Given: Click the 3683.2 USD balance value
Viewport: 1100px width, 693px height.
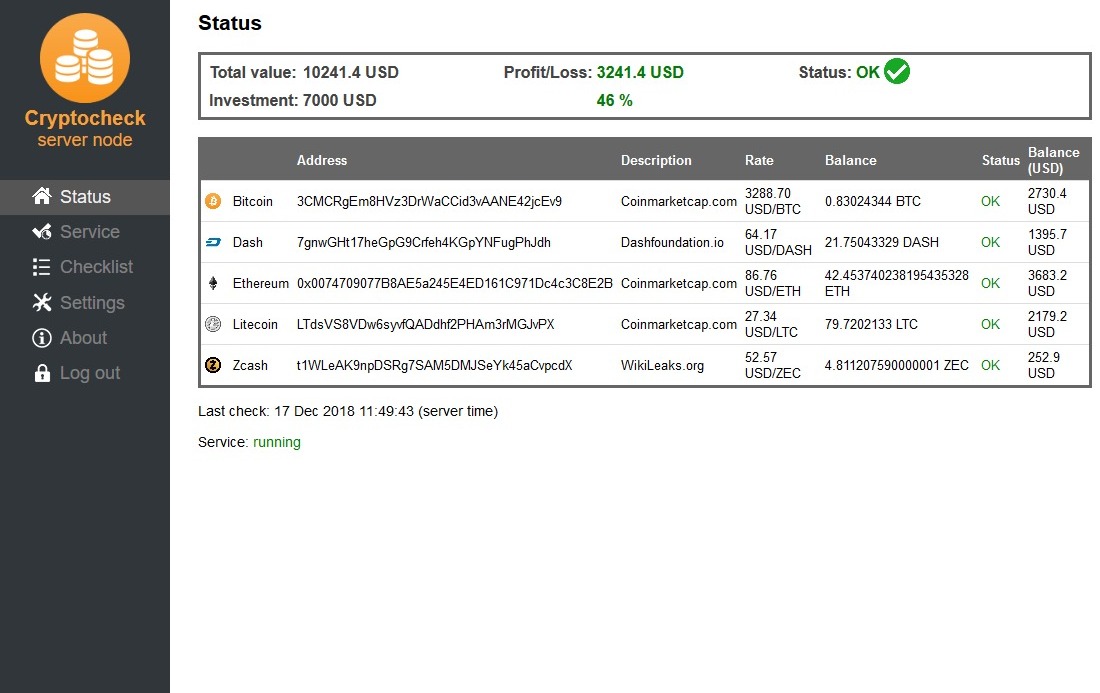Looking at the screenshot, I should (1047, 283).
